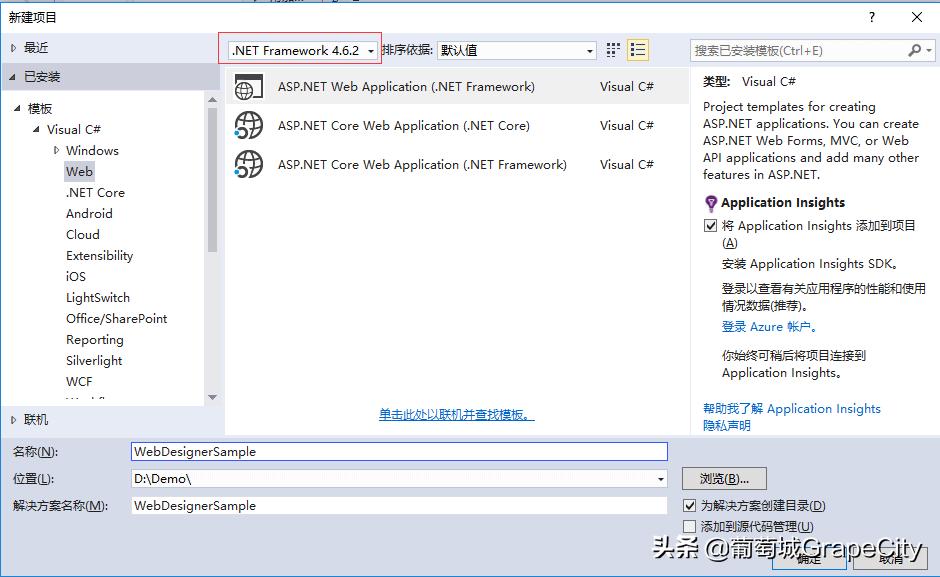Expand the 最近 section

pos(13,48)
